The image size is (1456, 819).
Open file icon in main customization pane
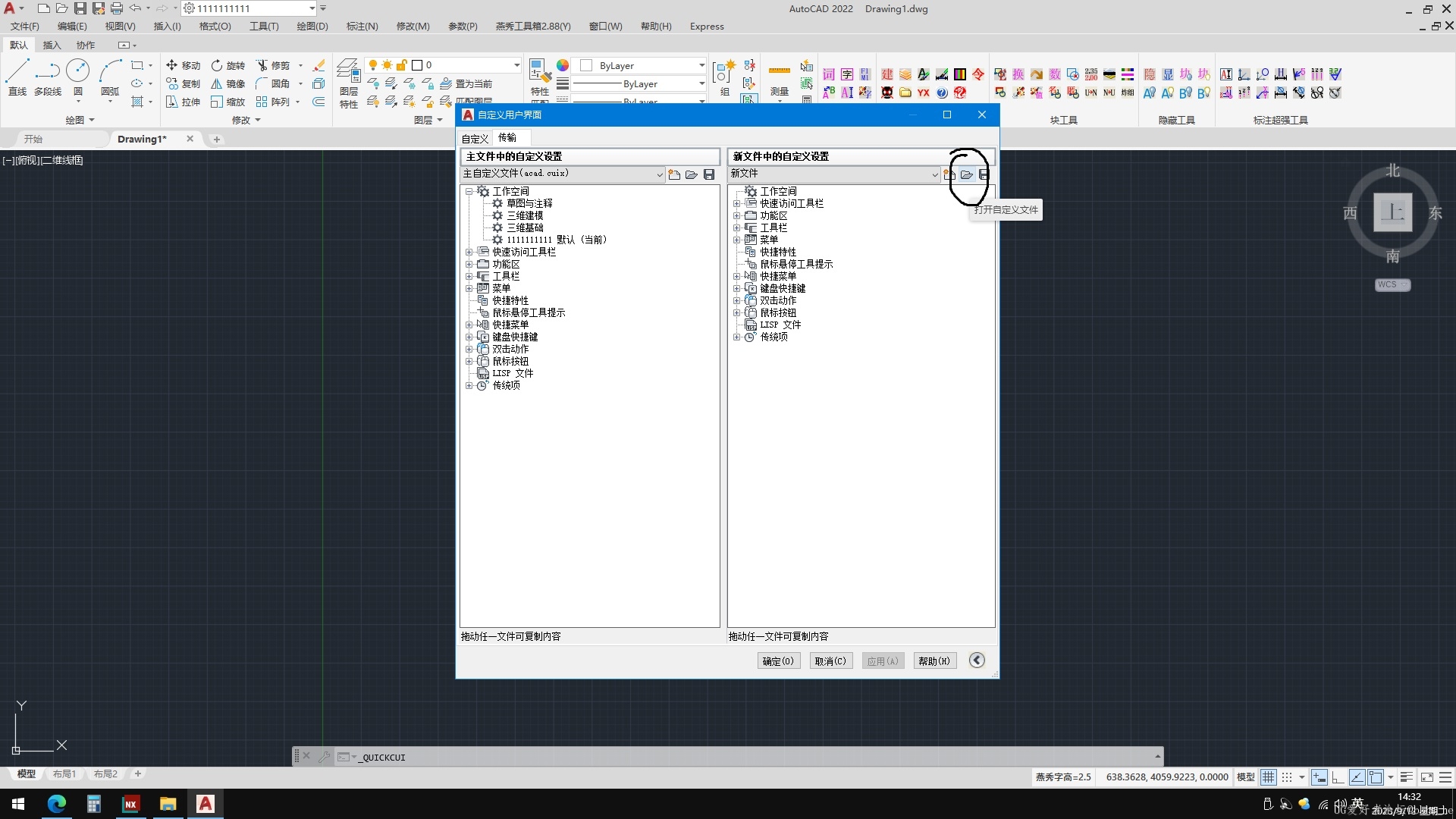tap(692, 174)
